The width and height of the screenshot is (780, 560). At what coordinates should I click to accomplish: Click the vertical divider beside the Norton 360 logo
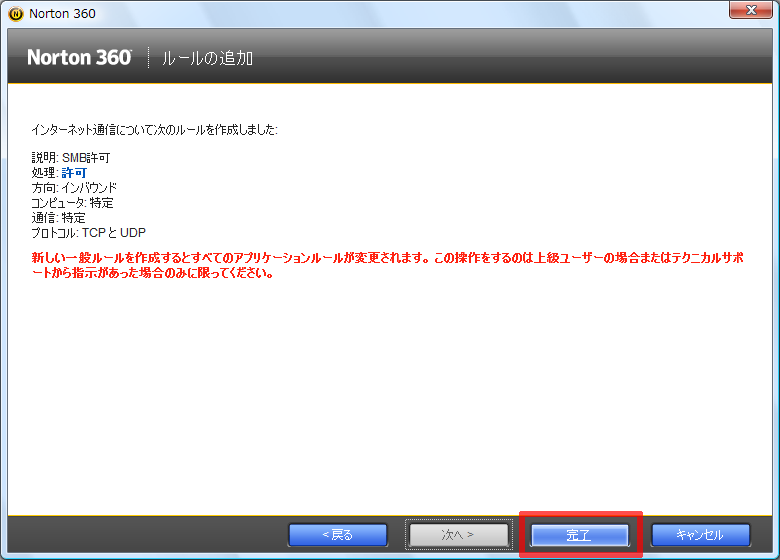(148, 58)
